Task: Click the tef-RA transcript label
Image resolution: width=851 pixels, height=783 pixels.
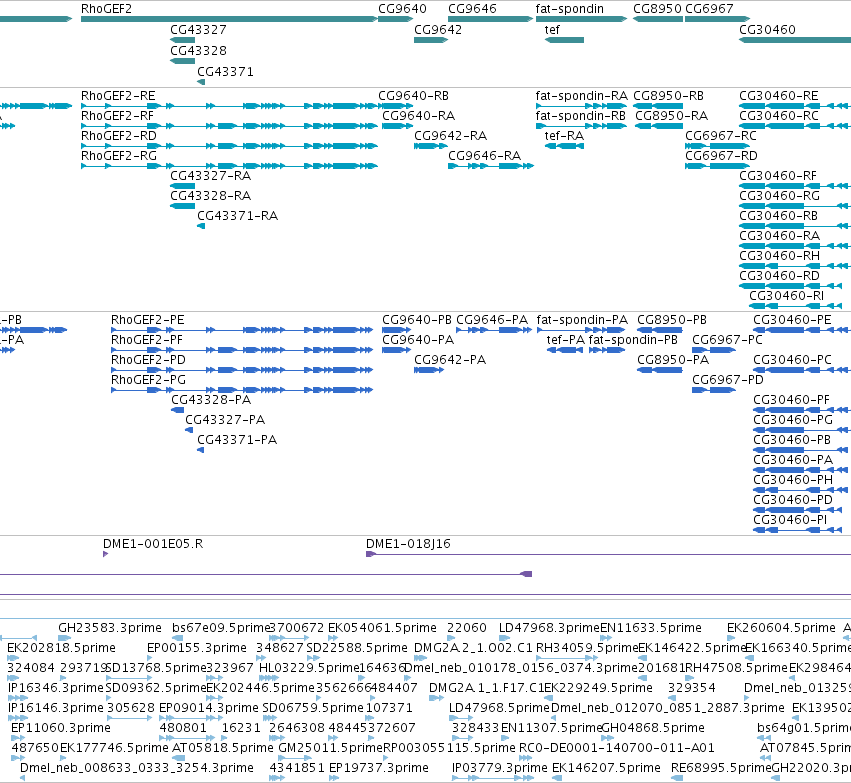Action: 564,136
